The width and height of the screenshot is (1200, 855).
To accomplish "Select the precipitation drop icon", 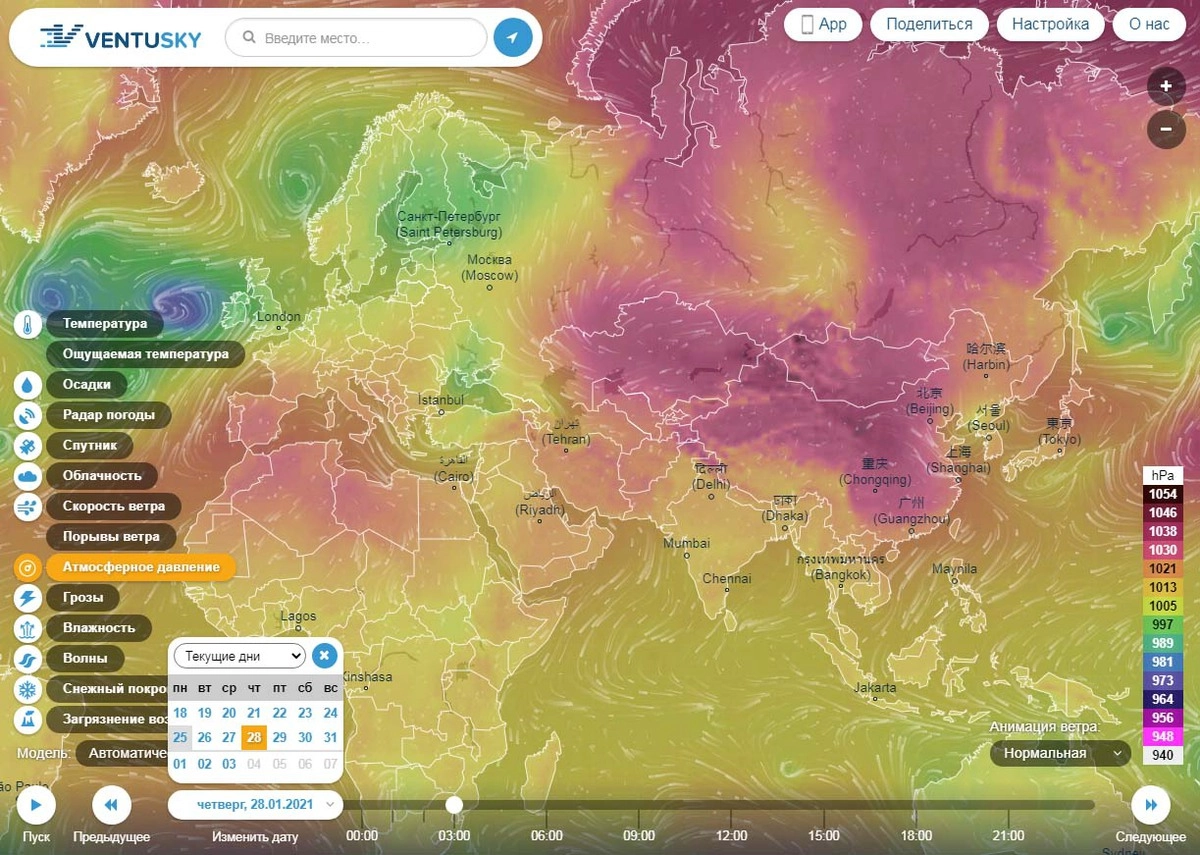I will 28,385.
